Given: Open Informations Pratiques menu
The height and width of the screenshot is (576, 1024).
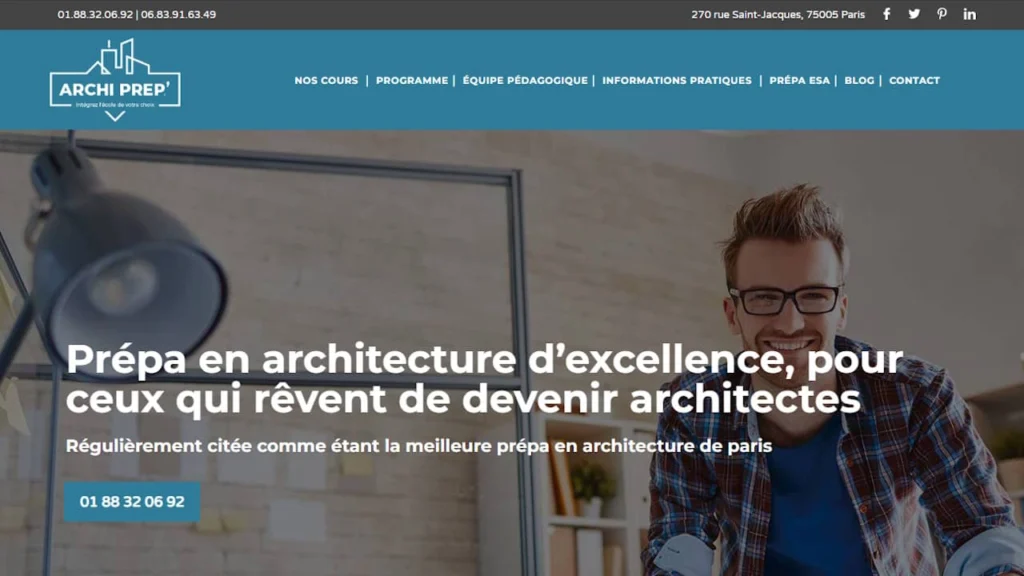Looking at the screenshot, I should (x=677, y=80).
